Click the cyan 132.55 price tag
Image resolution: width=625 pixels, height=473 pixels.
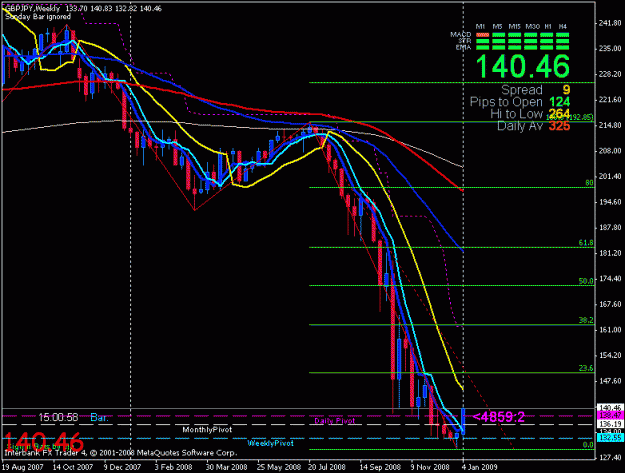click(x=610, y=438)
